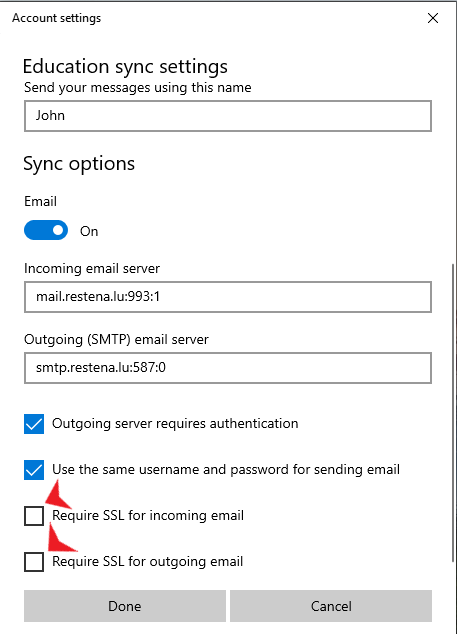This screenshot has height=634, width=457.
Task: Uncheck the same username and password checkbox
Action: [34, 470]
